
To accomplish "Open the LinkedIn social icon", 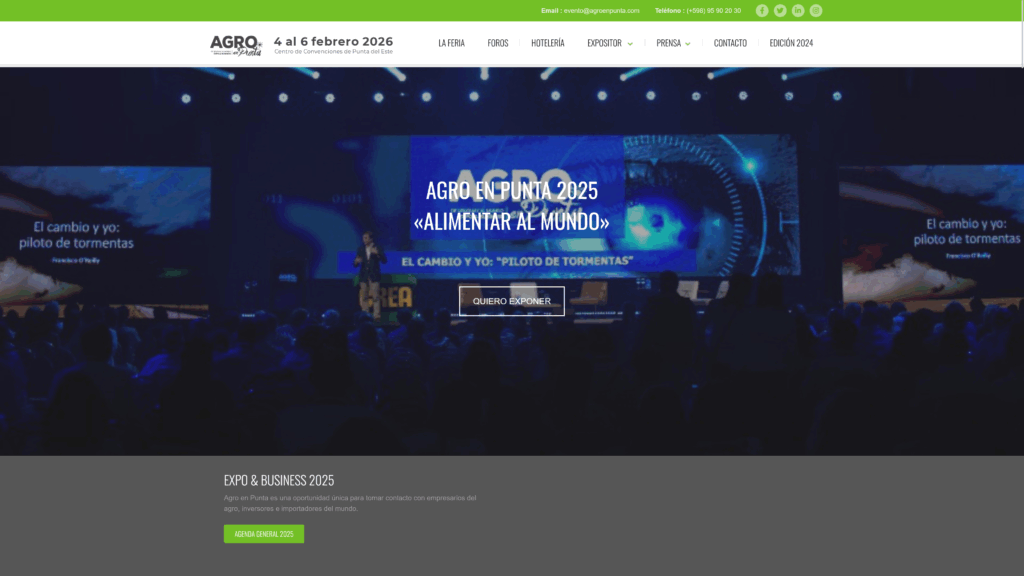I will pos(798,10).
